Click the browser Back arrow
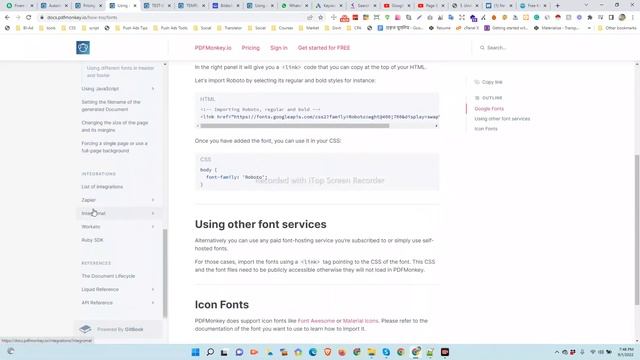 (7, 18)
